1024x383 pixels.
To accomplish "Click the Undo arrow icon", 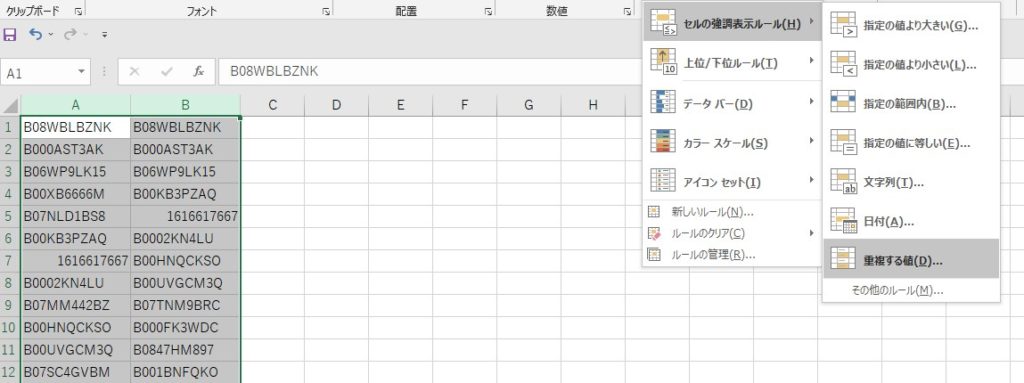I will pyautogui.click(x=35, y=35).
